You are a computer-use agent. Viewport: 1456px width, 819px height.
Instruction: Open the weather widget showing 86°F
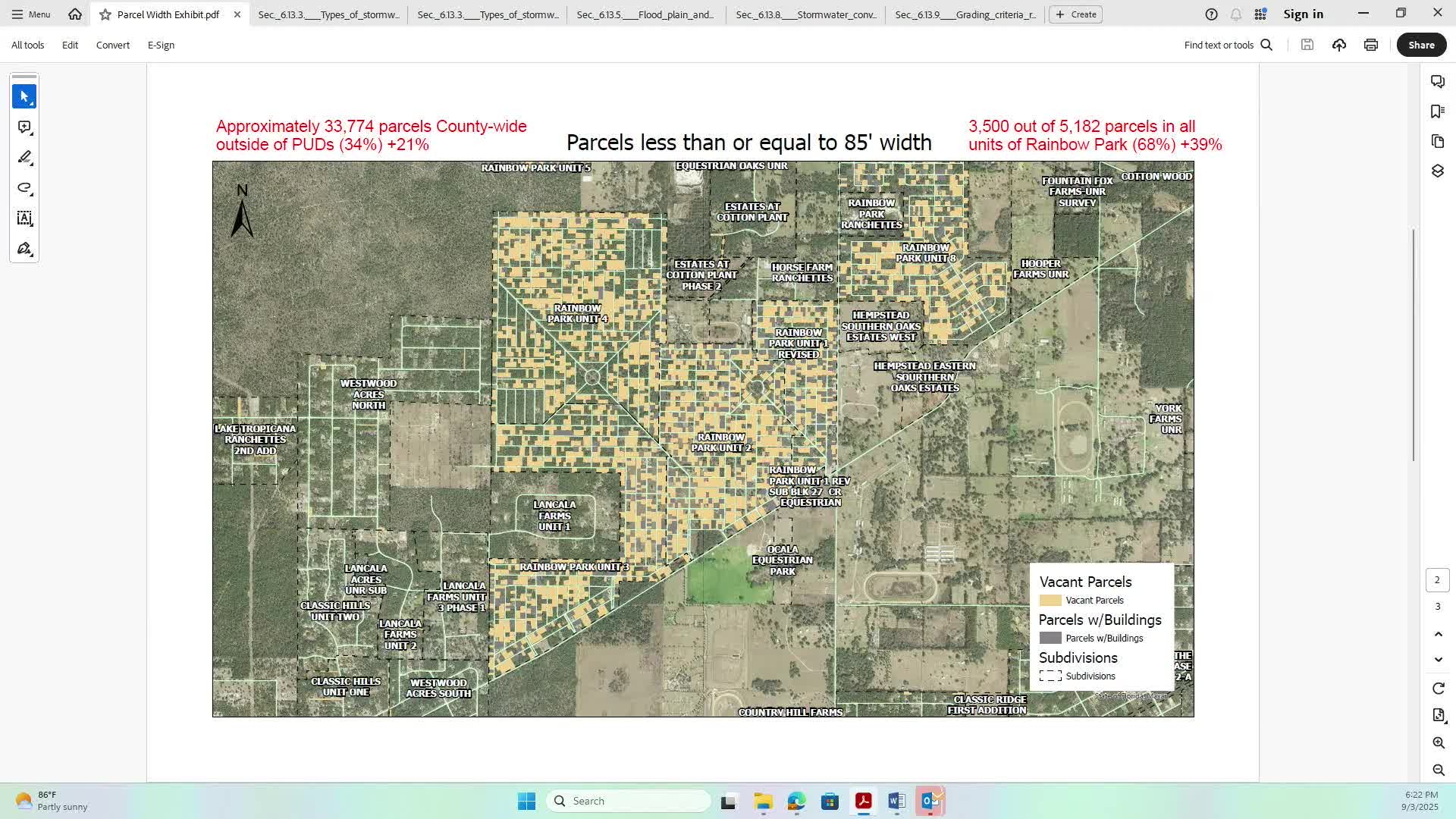point(52,801)
